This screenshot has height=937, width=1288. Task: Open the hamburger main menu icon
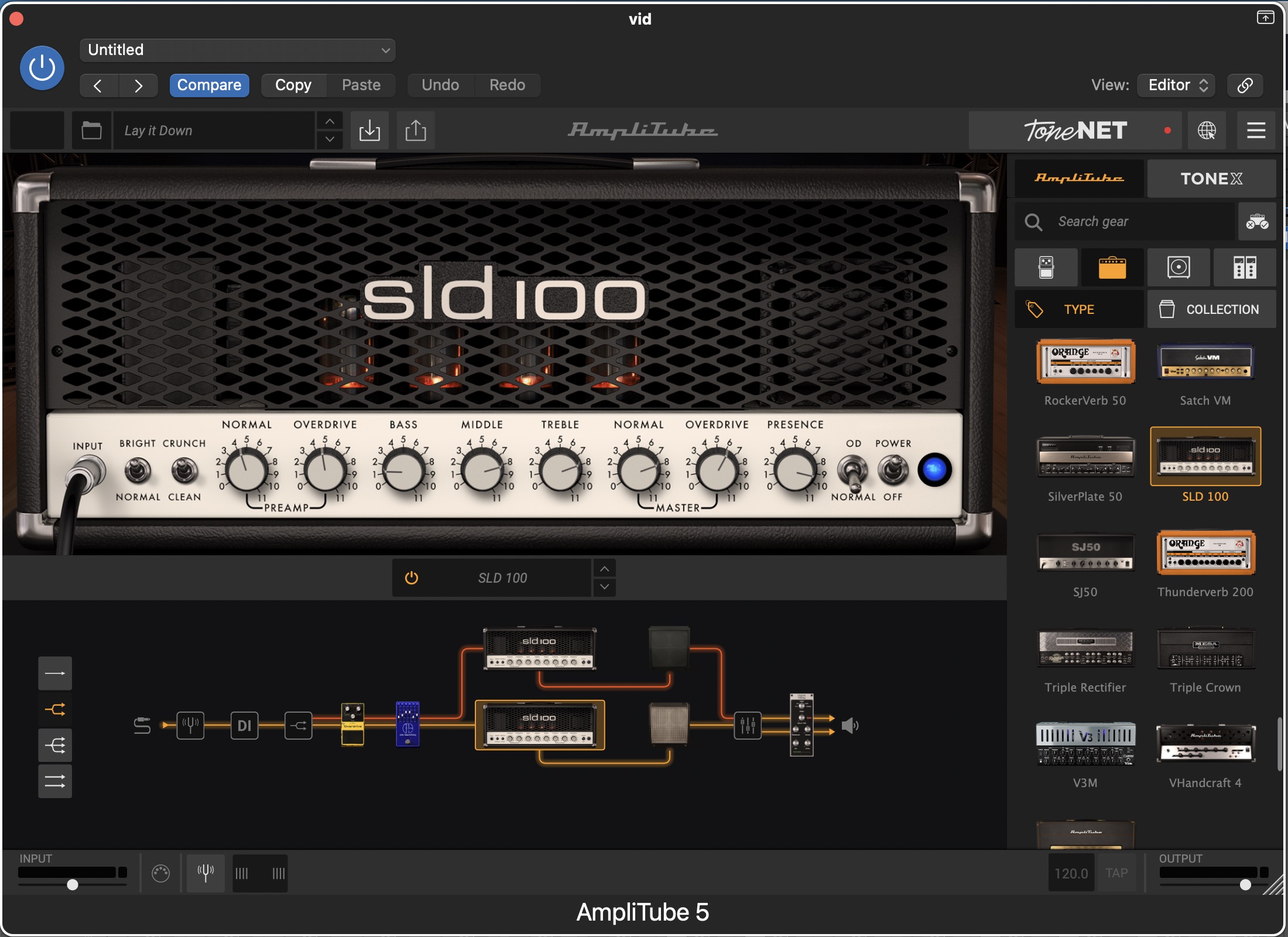point(1256,130)
